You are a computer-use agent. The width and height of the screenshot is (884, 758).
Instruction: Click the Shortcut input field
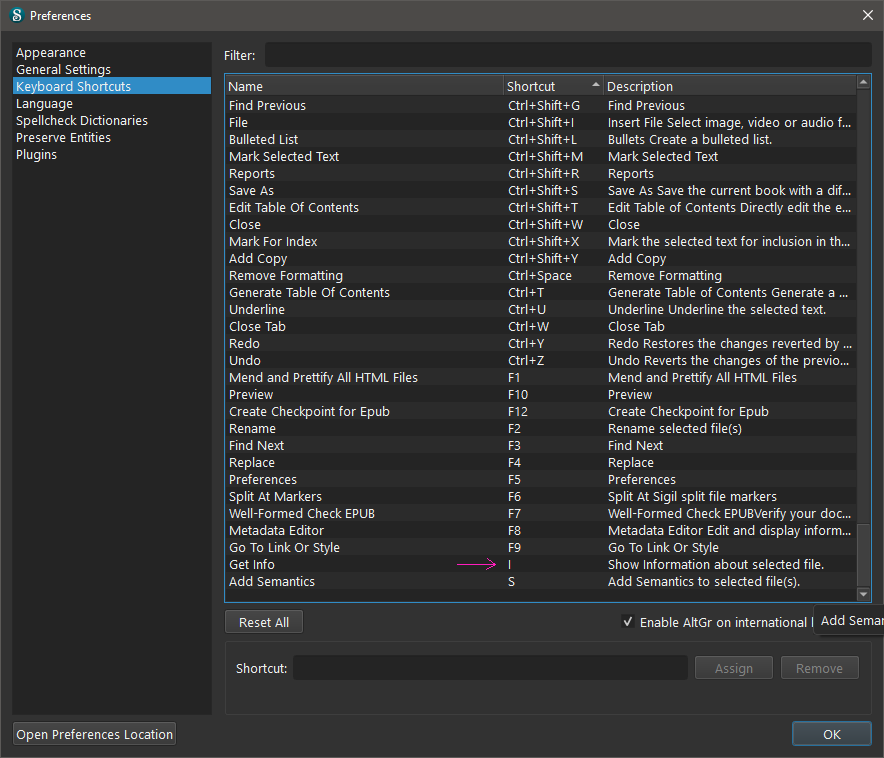[x=490, y=668]
